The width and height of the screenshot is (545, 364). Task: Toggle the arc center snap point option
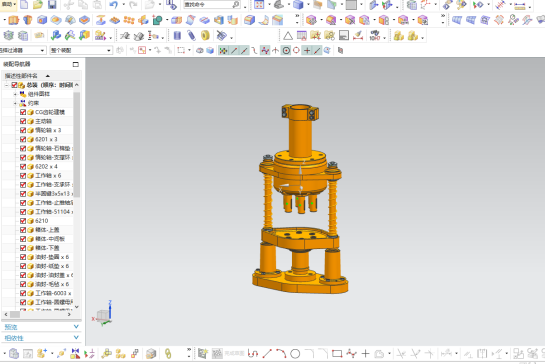point(286,50)
